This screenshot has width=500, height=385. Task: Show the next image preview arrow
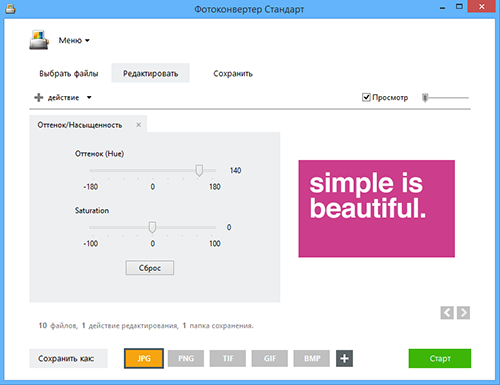(463, 313)
